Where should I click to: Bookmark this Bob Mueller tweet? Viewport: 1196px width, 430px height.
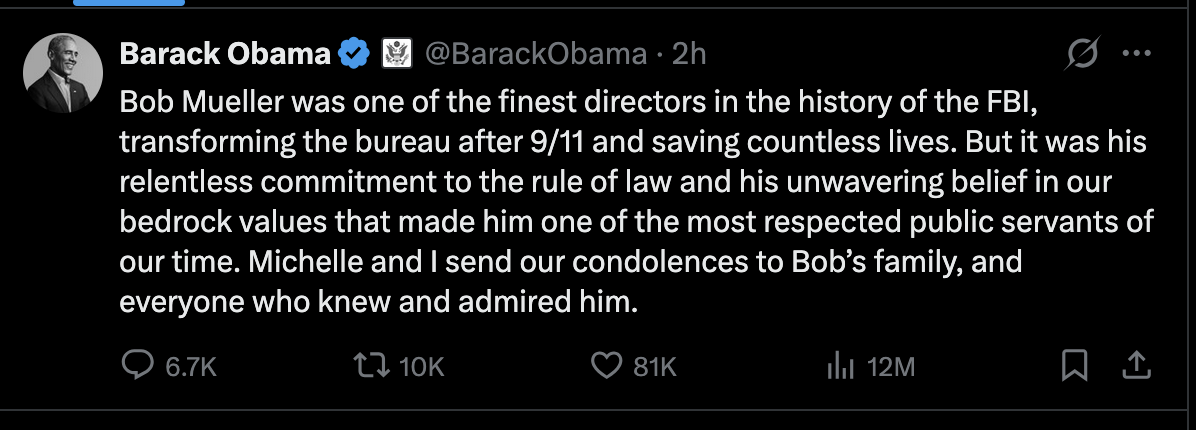(x=1073, y=367)
